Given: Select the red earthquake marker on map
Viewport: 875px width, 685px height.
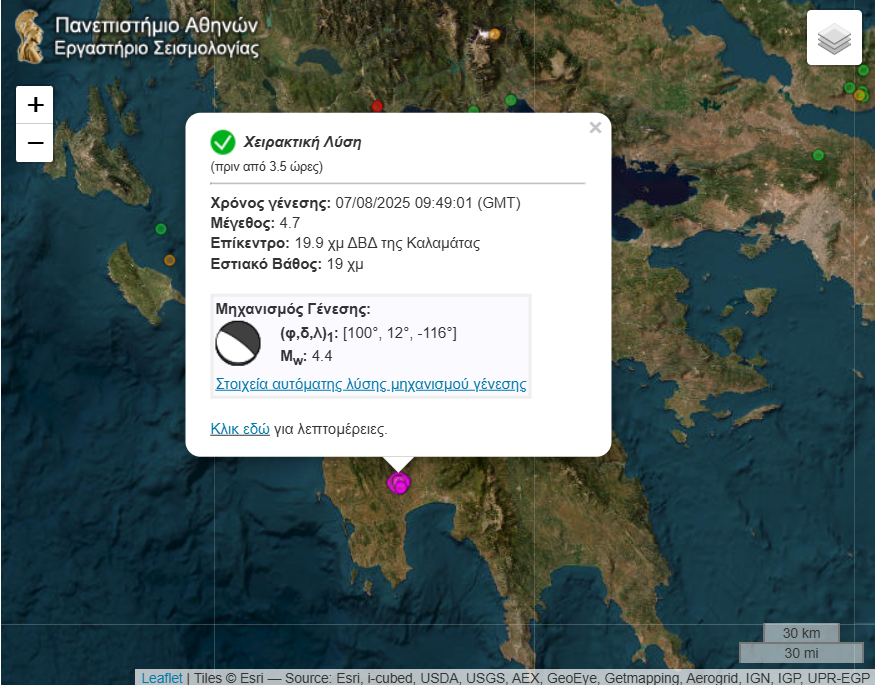Looking at the screenshot, I should click(x=377, y=106).
